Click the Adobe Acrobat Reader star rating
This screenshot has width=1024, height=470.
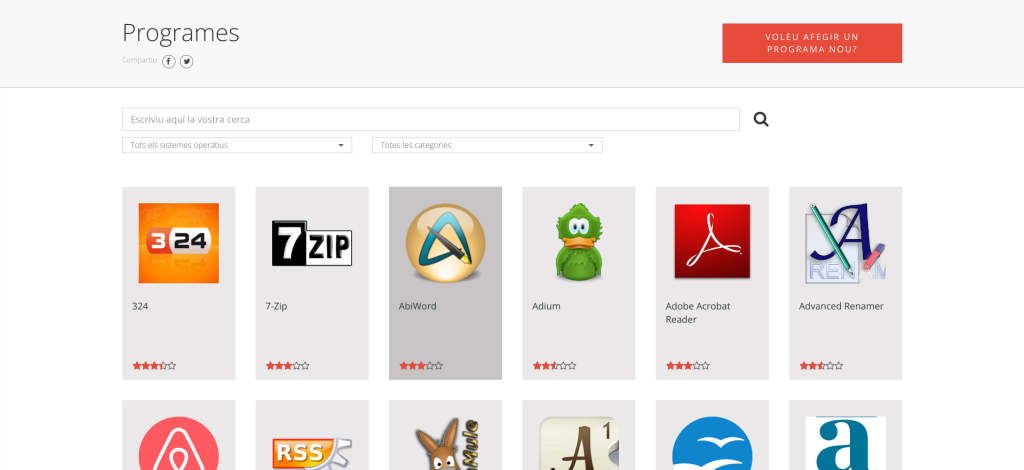click(x=688, y=366)
